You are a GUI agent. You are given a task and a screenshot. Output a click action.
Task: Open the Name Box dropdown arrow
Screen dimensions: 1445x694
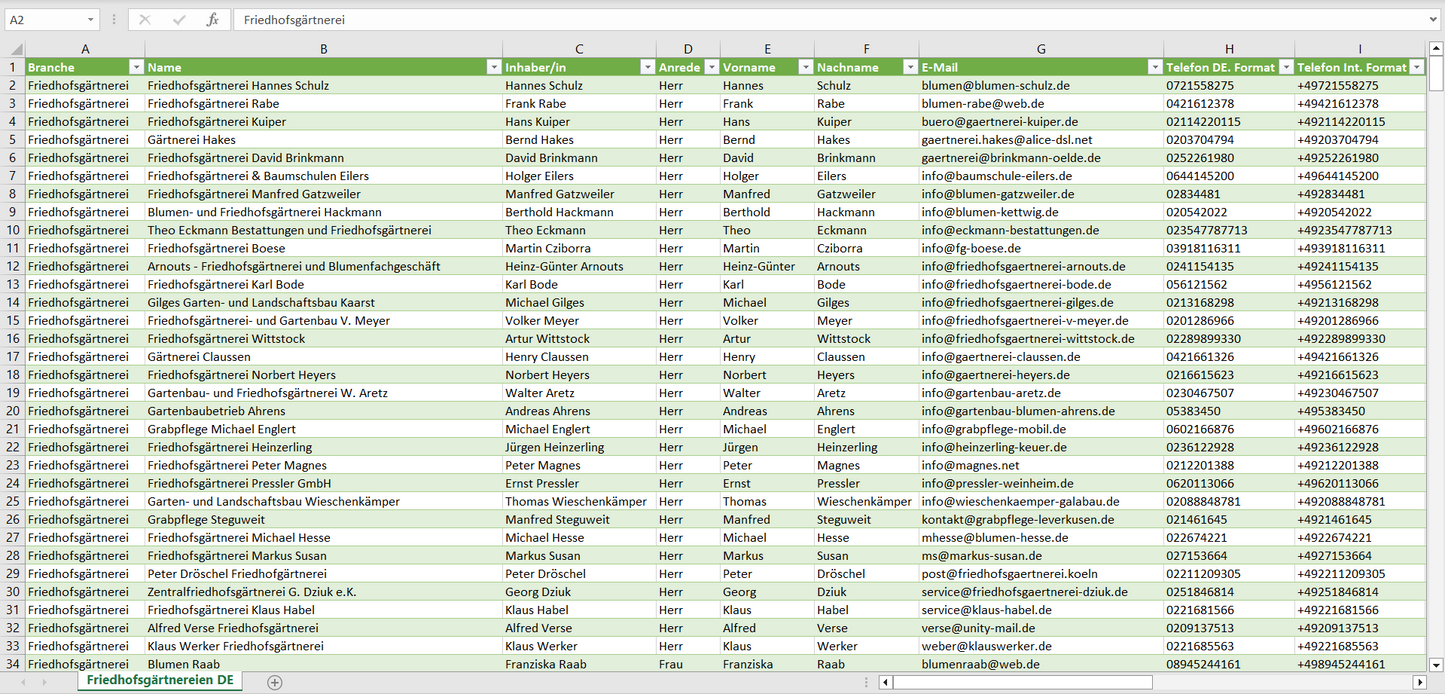(x=90, y=20)
